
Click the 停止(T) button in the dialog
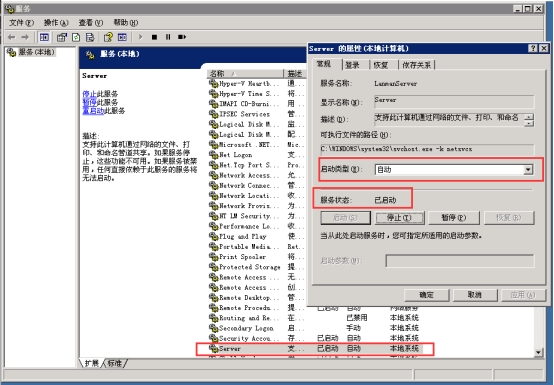point(399,218)
